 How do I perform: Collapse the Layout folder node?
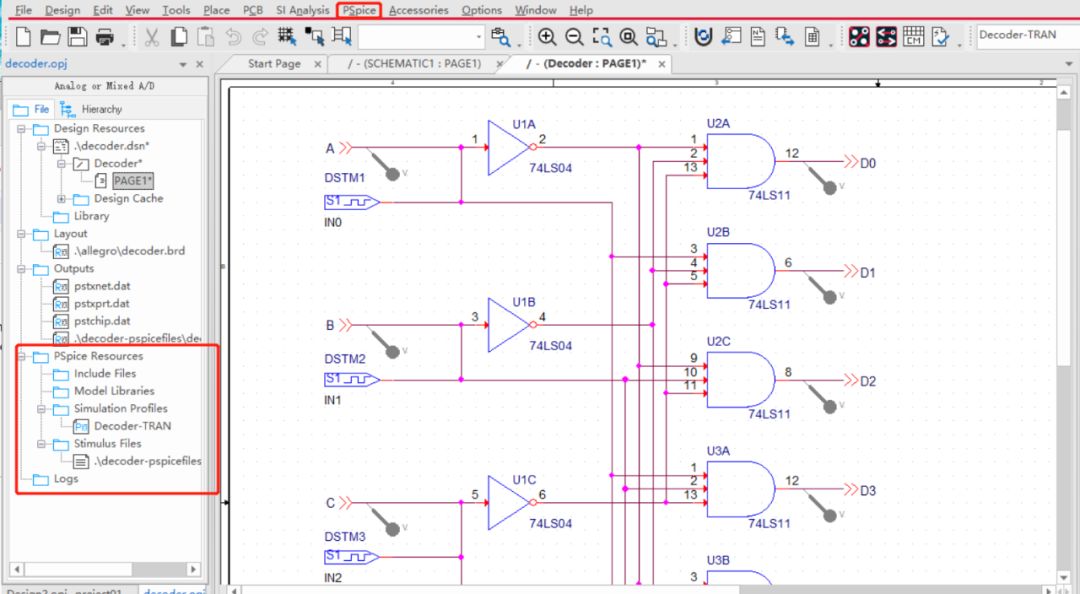tap(21, 234)
